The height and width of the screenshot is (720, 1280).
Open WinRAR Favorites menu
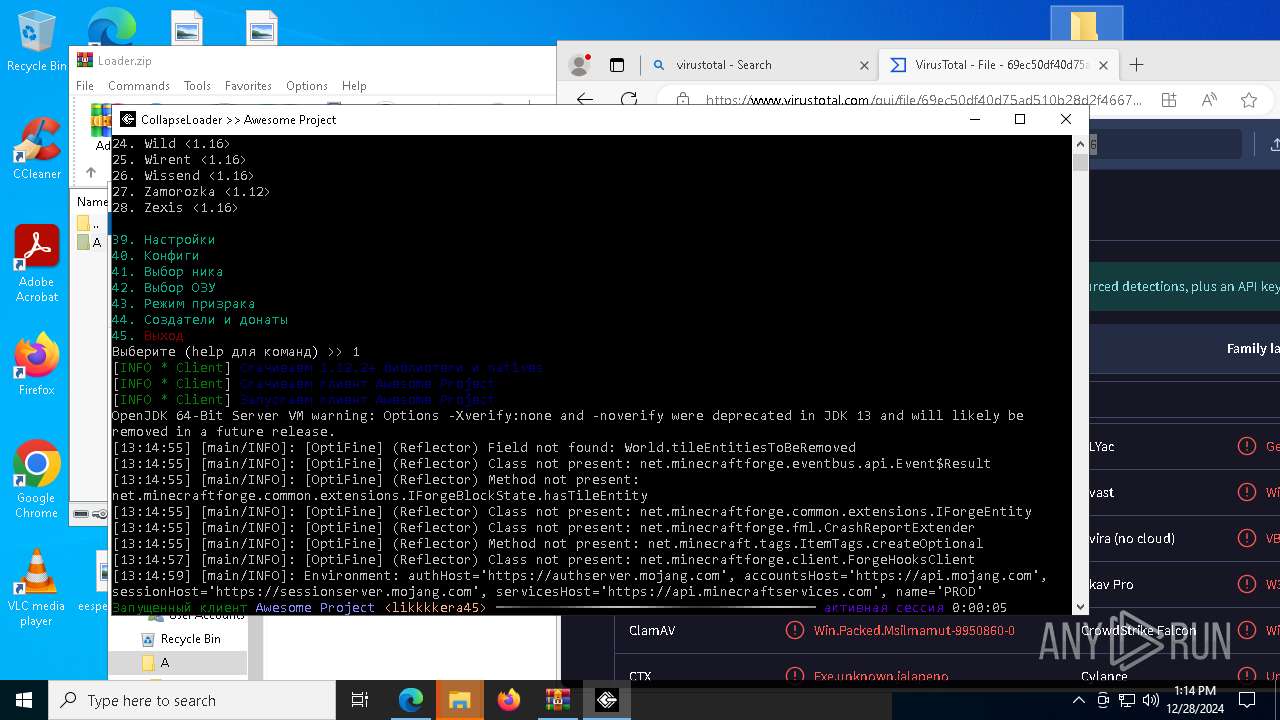pyautogui.click(x=248, y=86)
